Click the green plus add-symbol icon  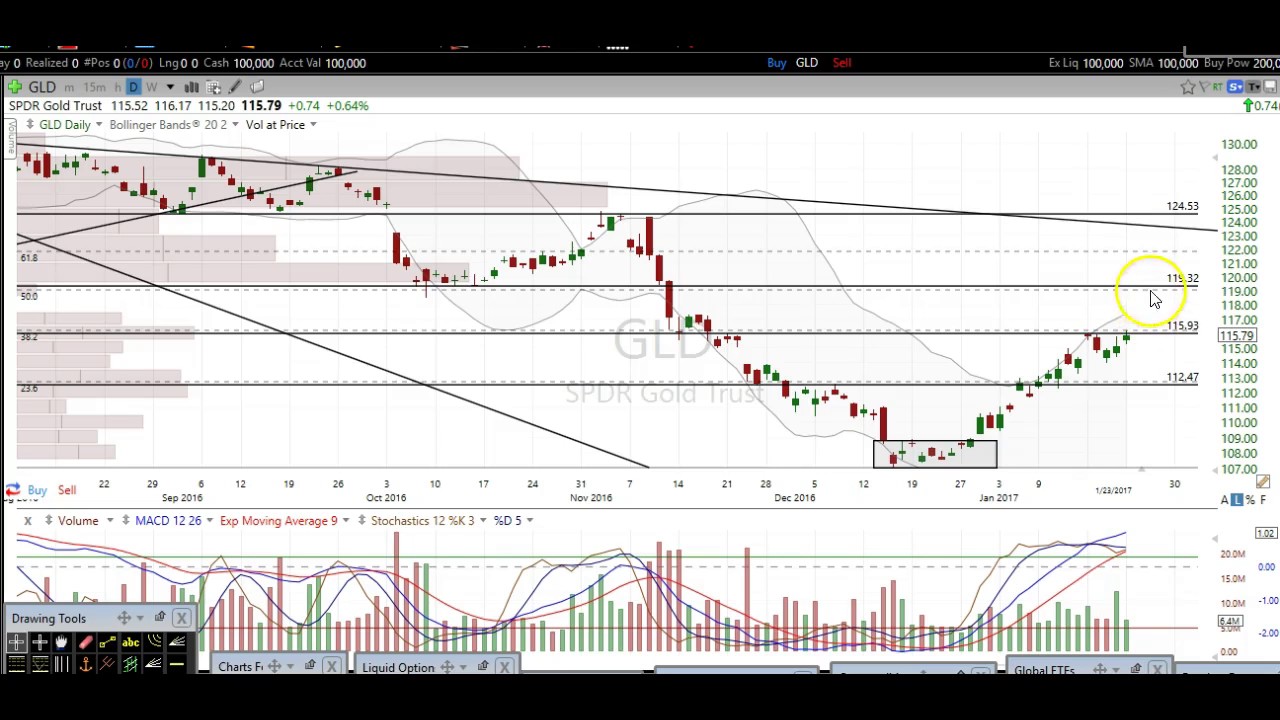tap(15, 87)
